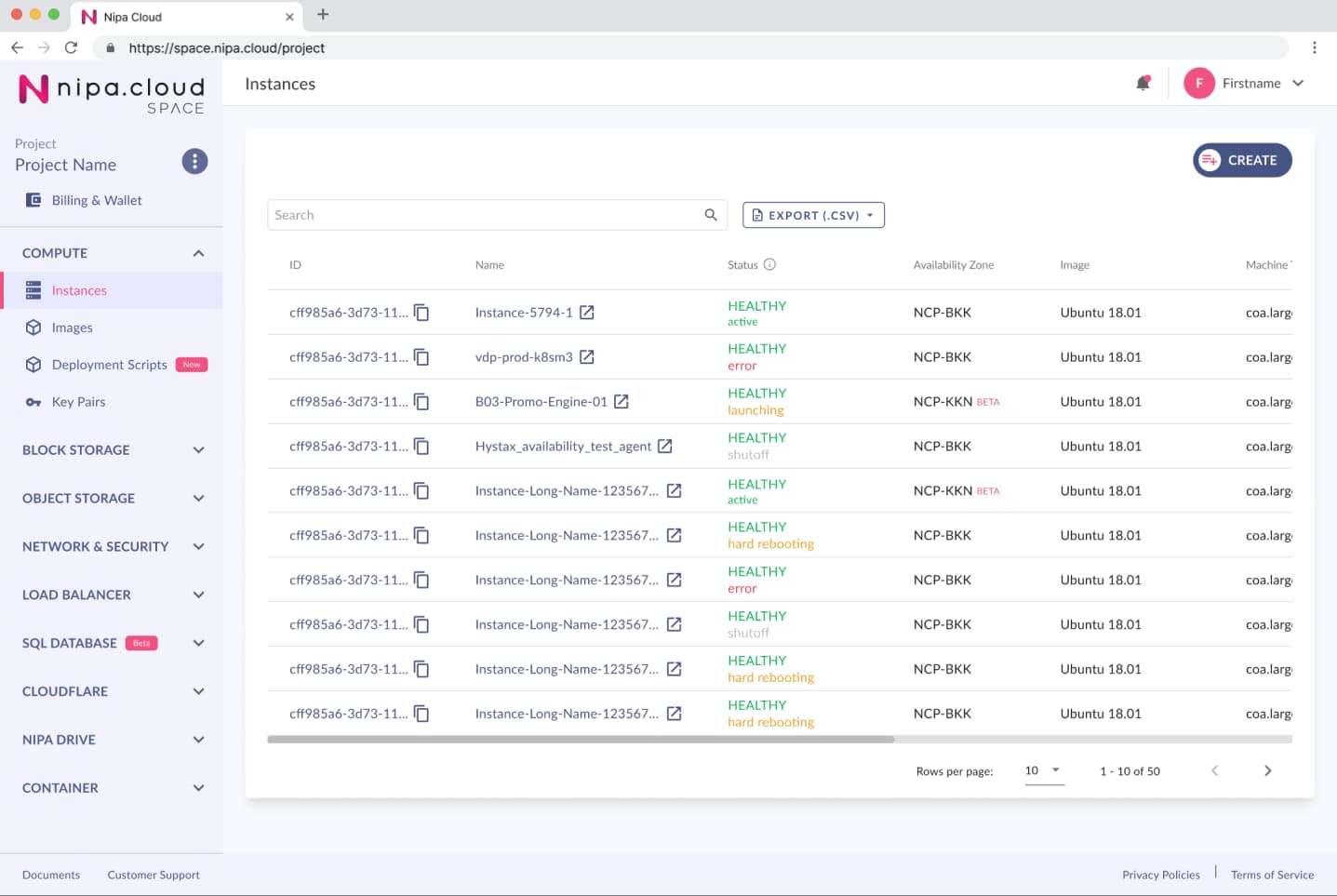
Task: Open the Export (.CSV) dropdown
Action: tap(813, 215)
